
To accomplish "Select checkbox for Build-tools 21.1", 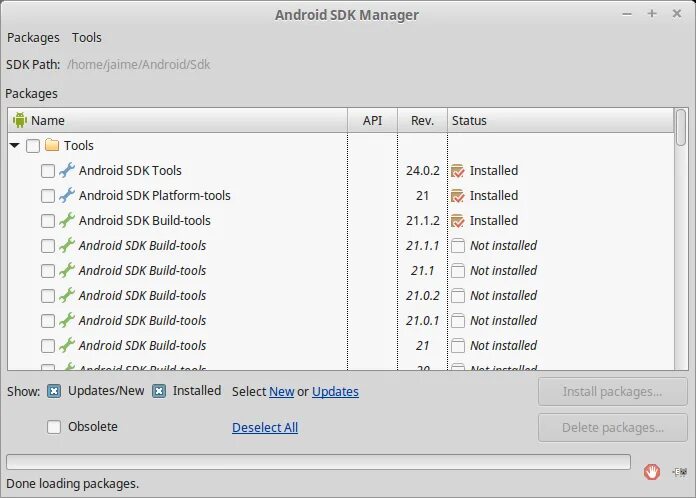I will point(47,271).
